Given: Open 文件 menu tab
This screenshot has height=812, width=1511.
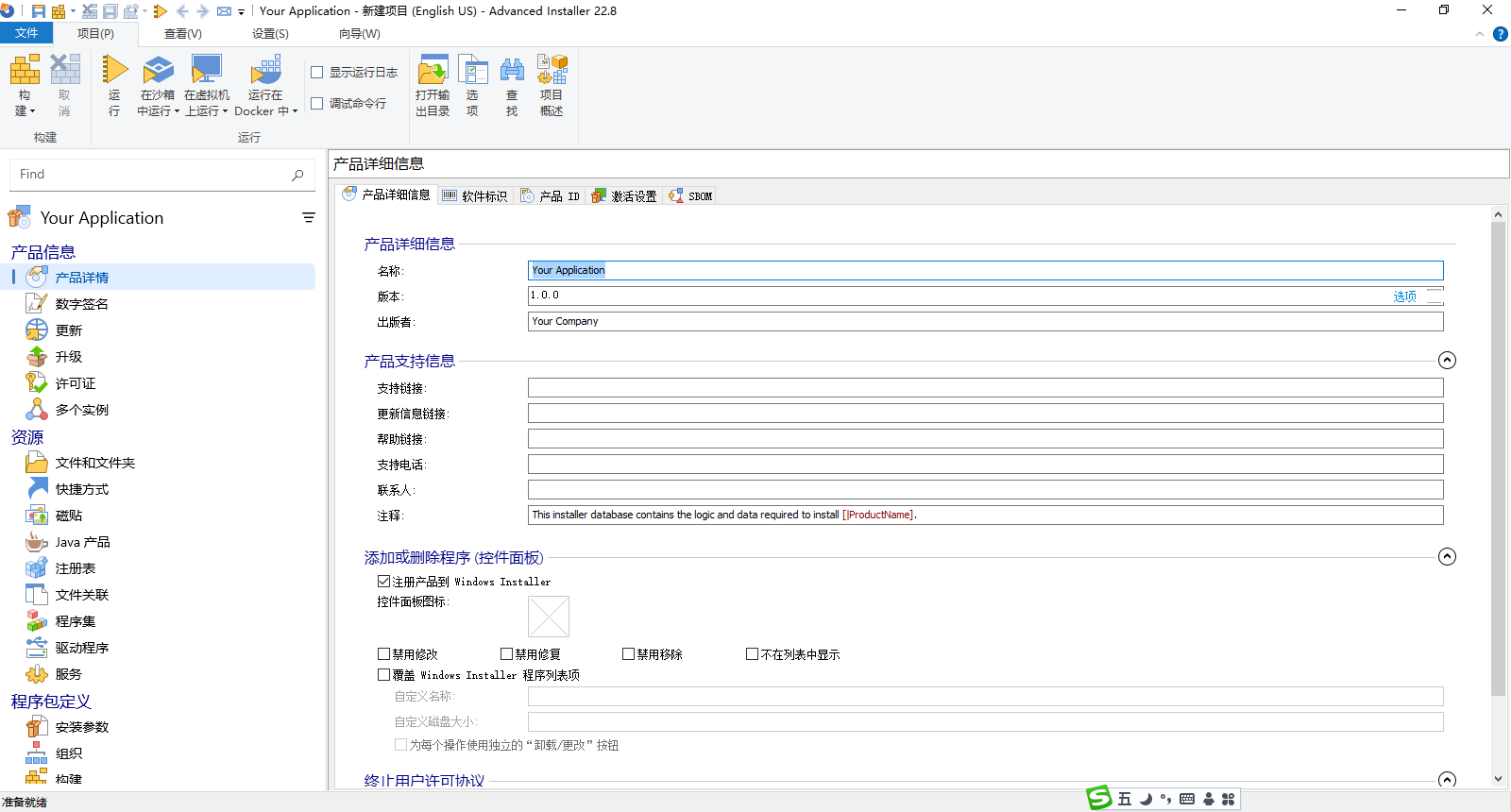Looking at the screenshot, I should [x=26, y=33].
